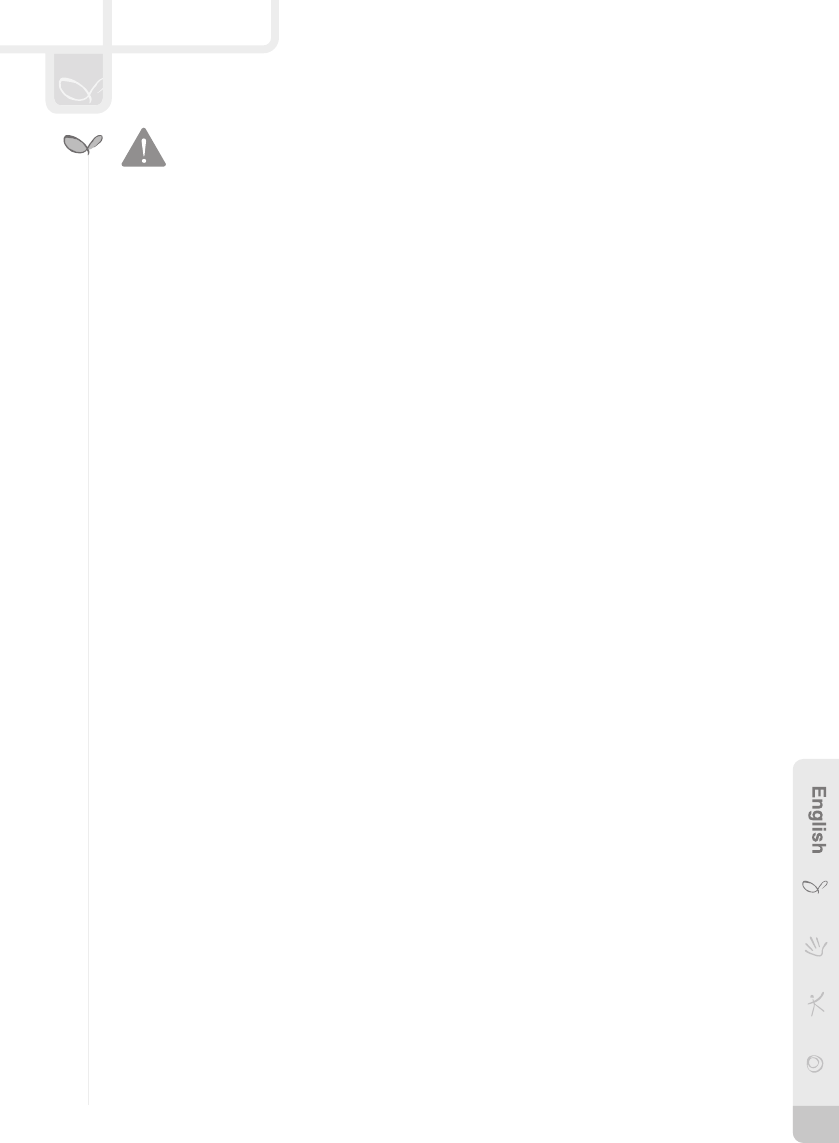Open the leaf section icon in right sidebar
Image resolution: width=839 pixels, height=1143 pixels.
[815, 887]
